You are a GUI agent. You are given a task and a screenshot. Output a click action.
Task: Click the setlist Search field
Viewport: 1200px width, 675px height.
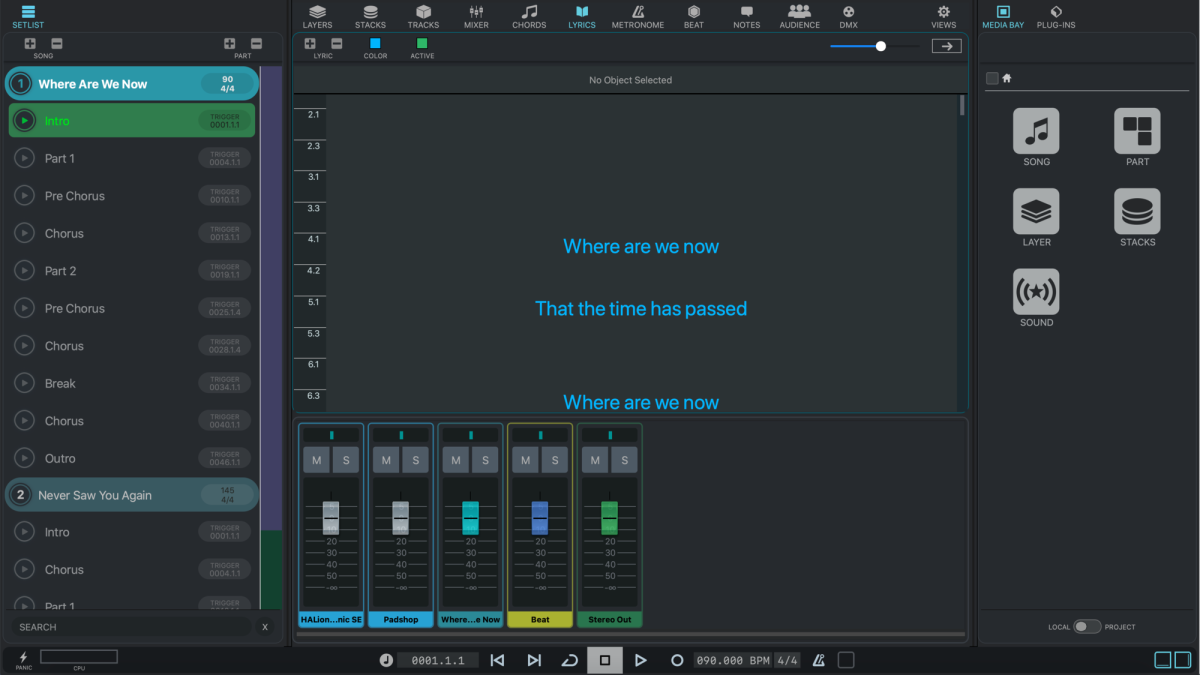pos(132,627)
